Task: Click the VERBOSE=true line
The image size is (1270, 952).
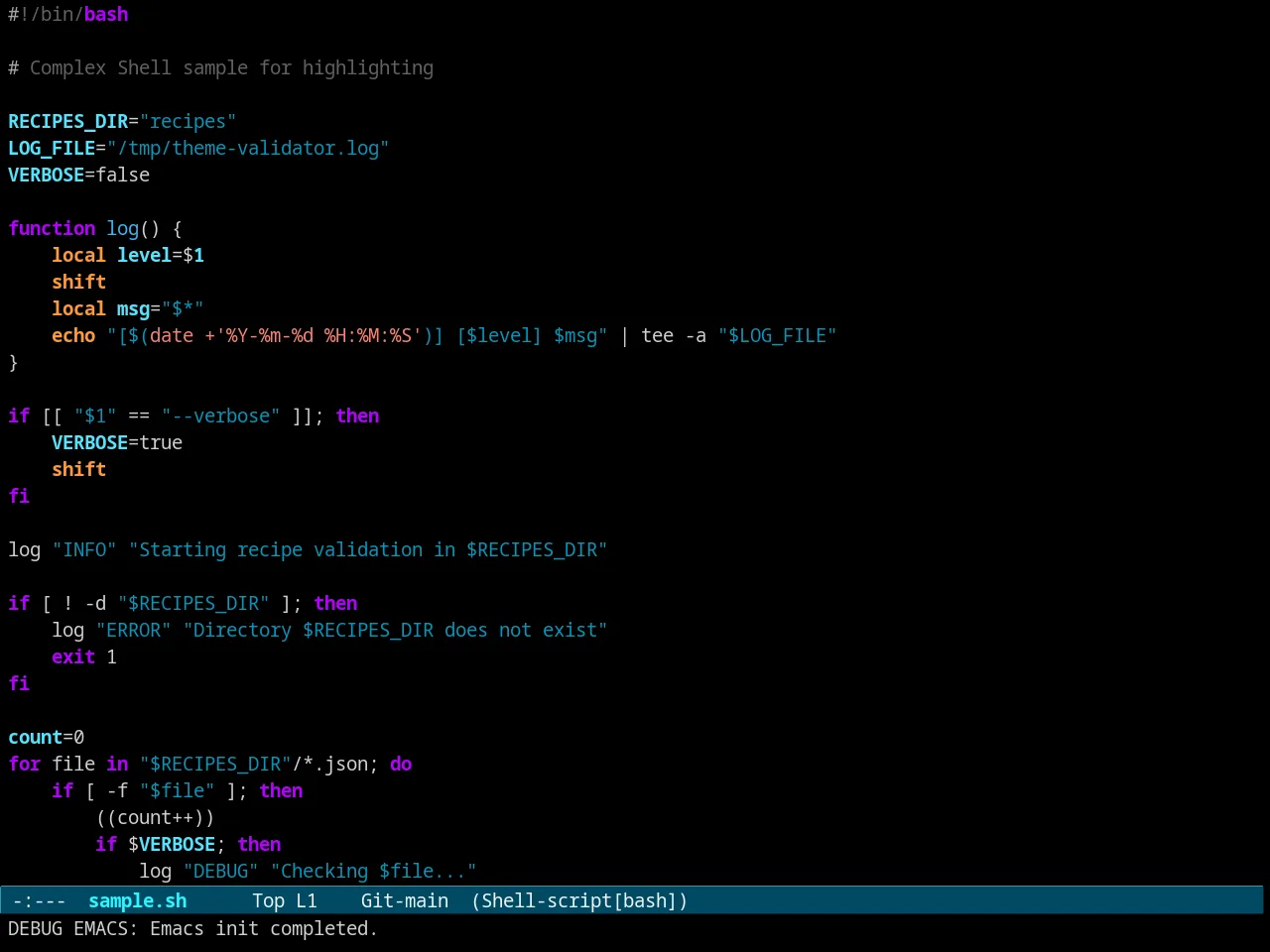Action: 117,442
